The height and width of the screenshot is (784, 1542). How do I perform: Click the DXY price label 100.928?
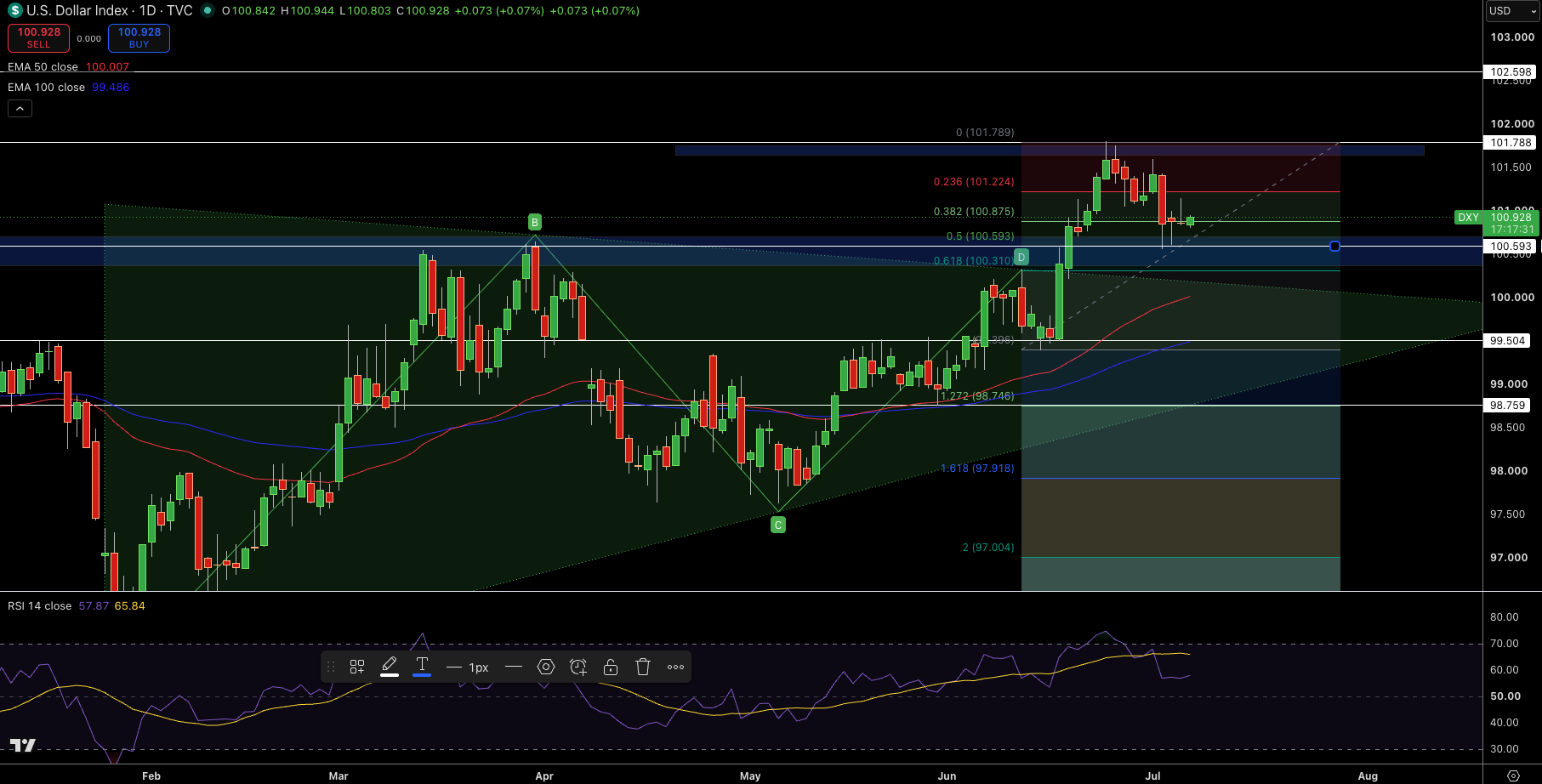[x=1496, y=224]
